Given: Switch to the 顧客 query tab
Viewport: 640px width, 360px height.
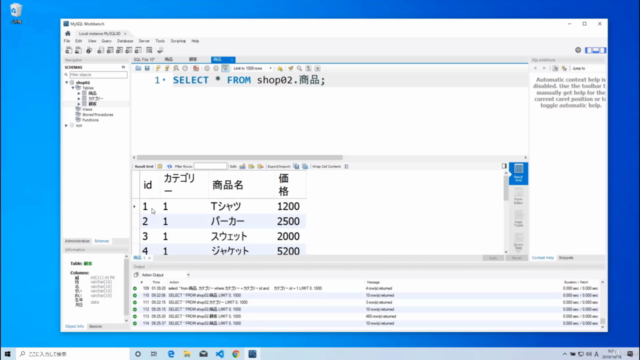Looking at the screenshot, I should pos(193,60).
